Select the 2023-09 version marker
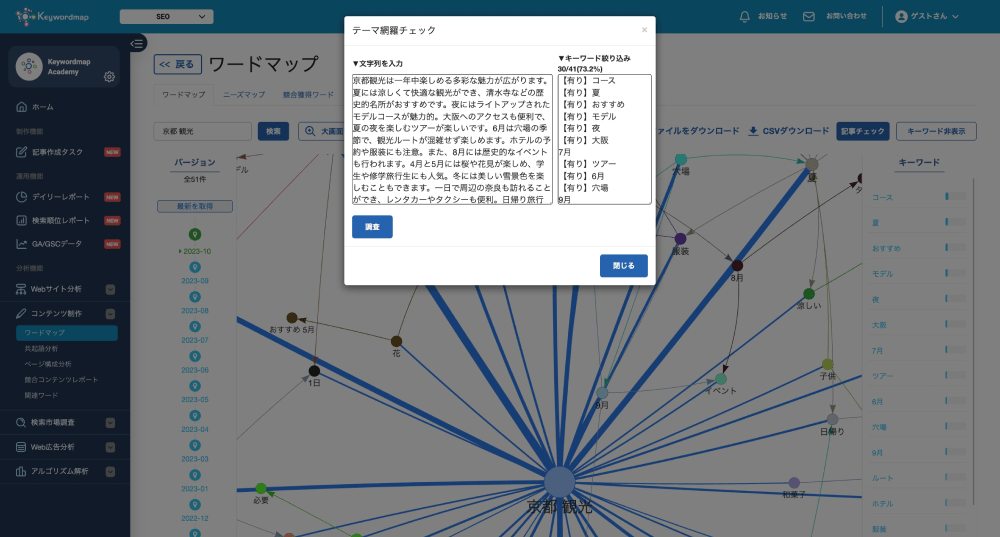Image resolution: width=1000 pixels, height=537 pixels. pos(195,267)
